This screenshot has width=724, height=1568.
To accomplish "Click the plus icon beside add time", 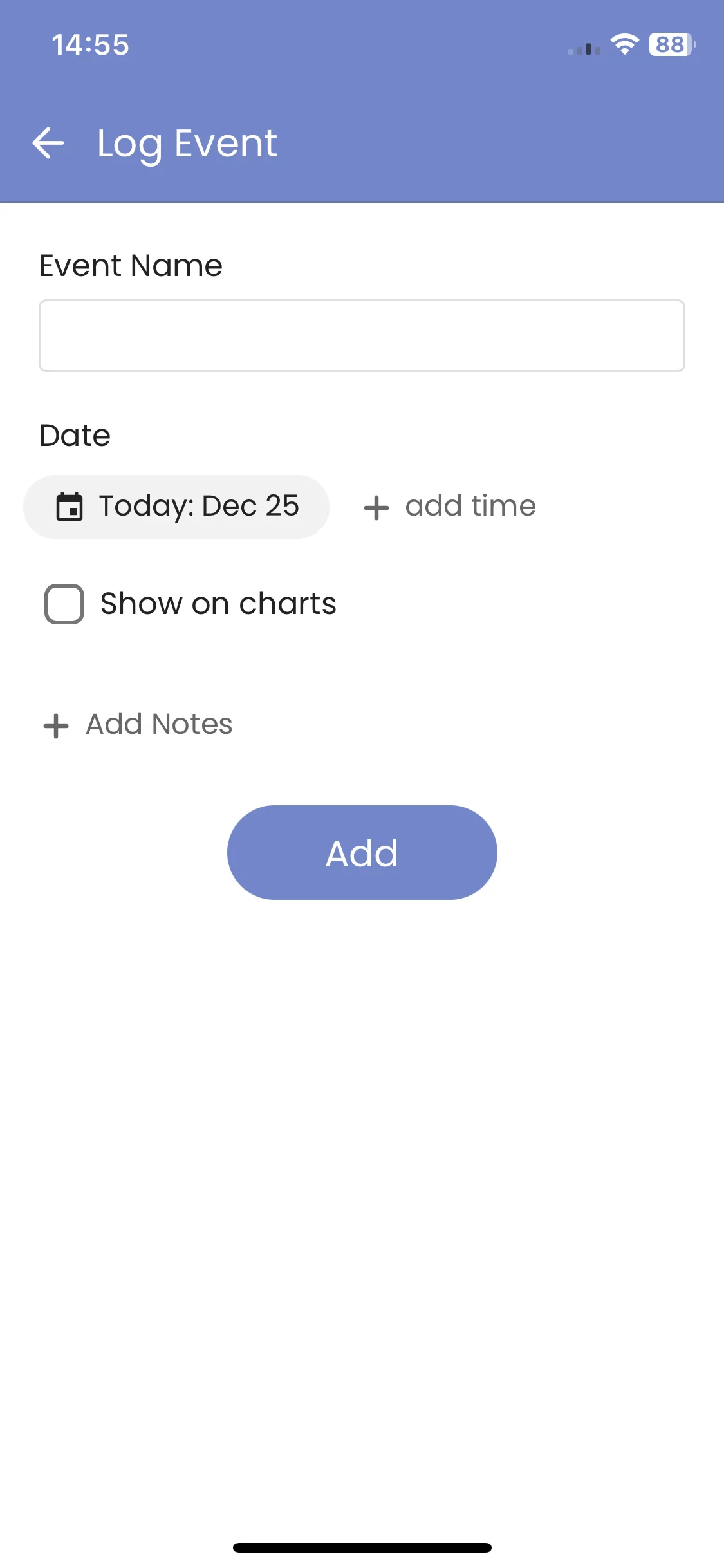I will 376,508.
